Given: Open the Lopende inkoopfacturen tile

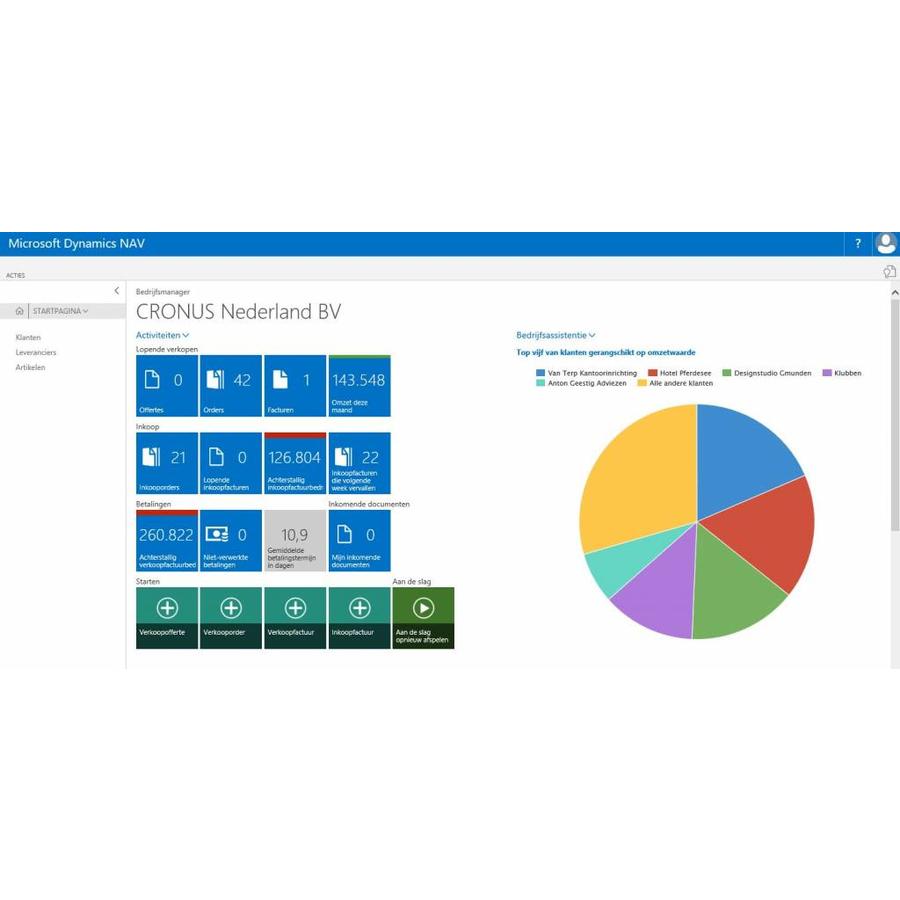Looking at the screenshot, I should coord(231,463).
